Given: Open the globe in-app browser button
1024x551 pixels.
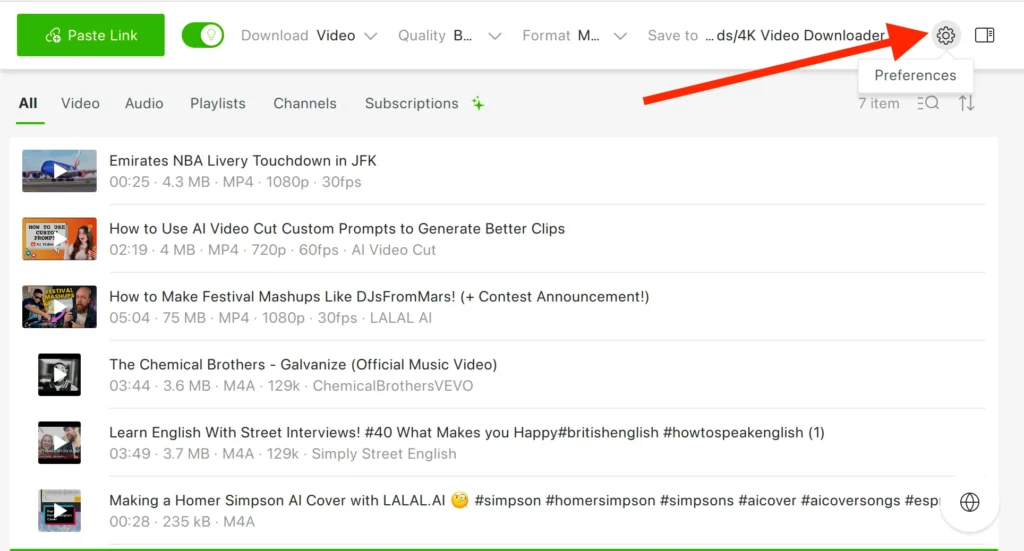Looking at the screenshot, I should point(970,502).
